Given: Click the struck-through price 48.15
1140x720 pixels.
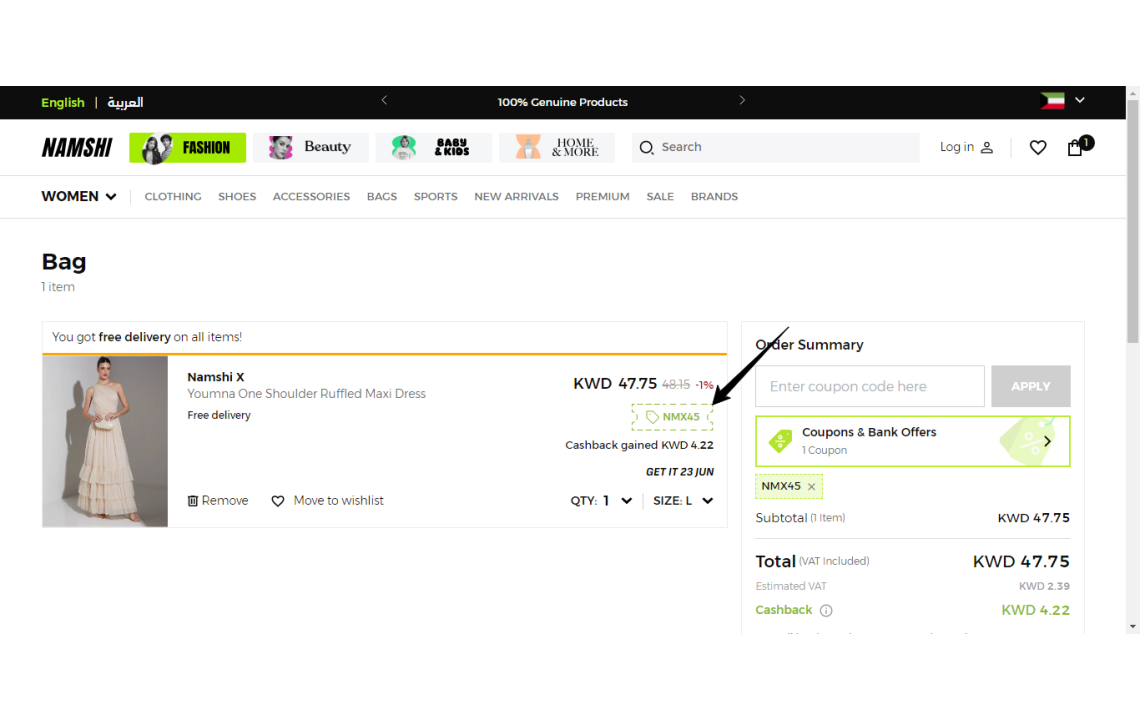Looking at the screenshot, I should 675,385.
